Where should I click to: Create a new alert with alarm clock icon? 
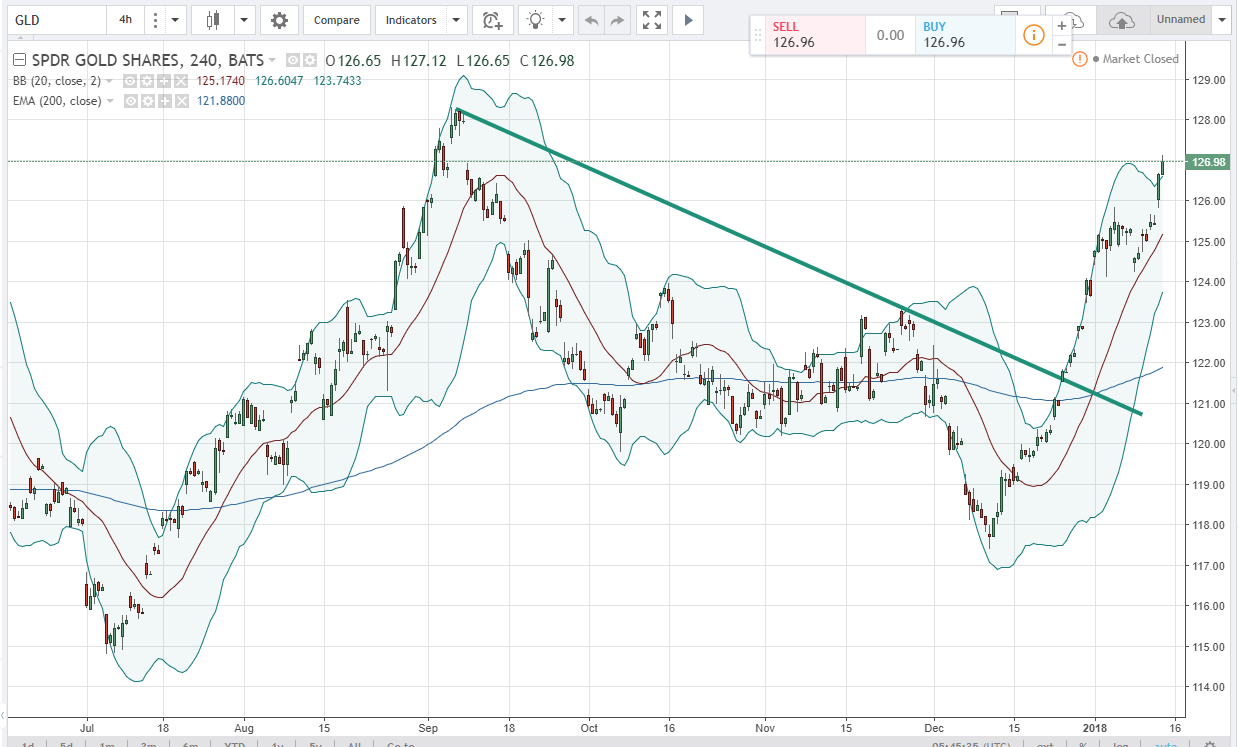(491, 20)
